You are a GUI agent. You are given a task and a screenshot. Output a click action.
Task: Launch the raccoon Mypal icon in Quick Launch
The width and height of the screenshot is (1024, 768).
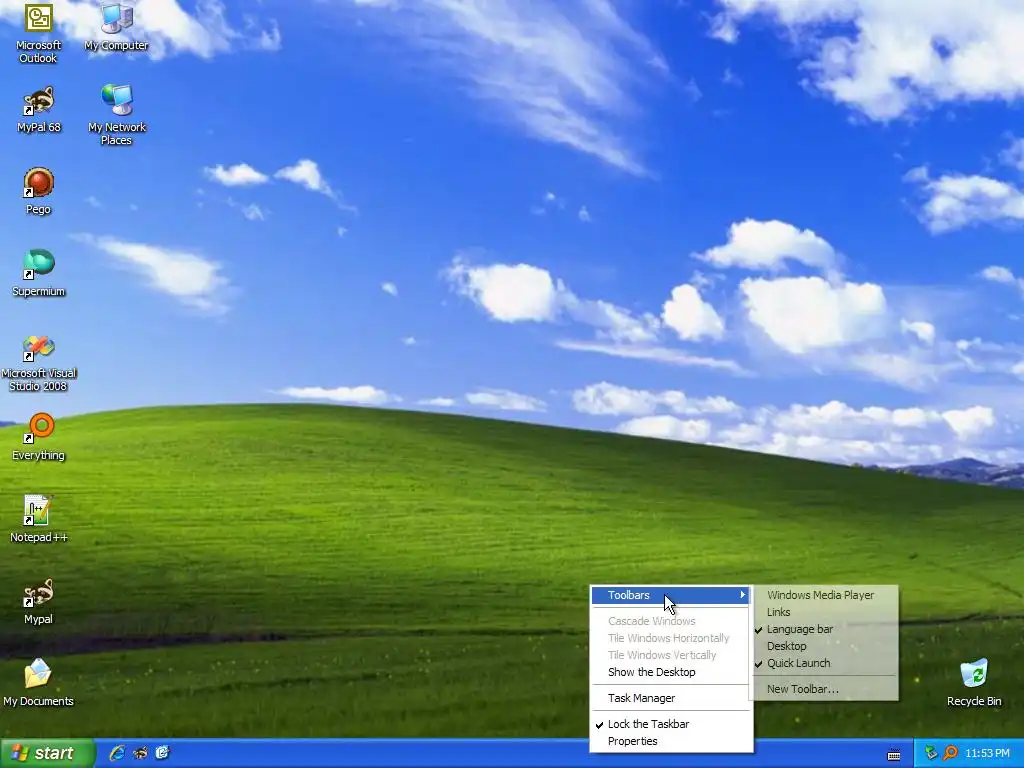(x=140, y=753)
